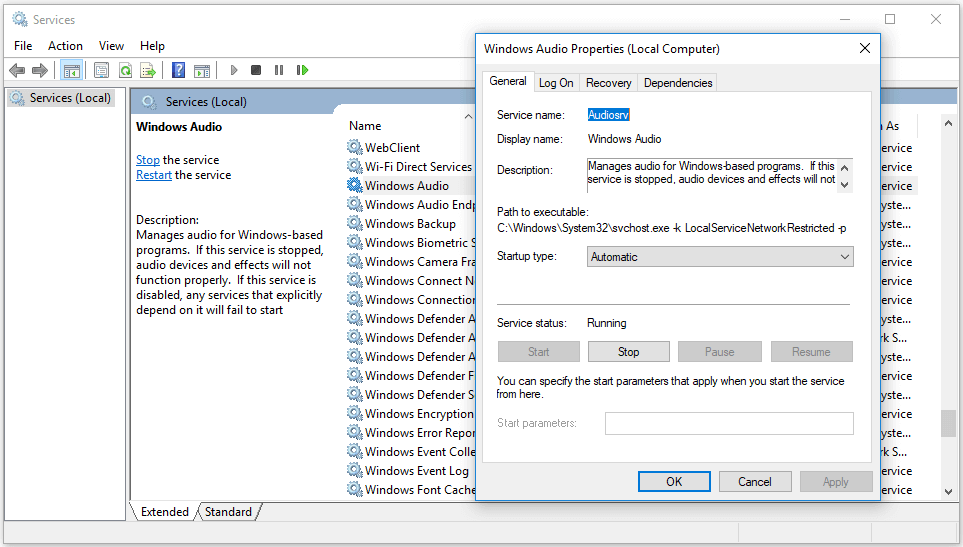Screen dimensions: 963x547
Task: Click the Export List toolbar icon
Action: point(148,71)
